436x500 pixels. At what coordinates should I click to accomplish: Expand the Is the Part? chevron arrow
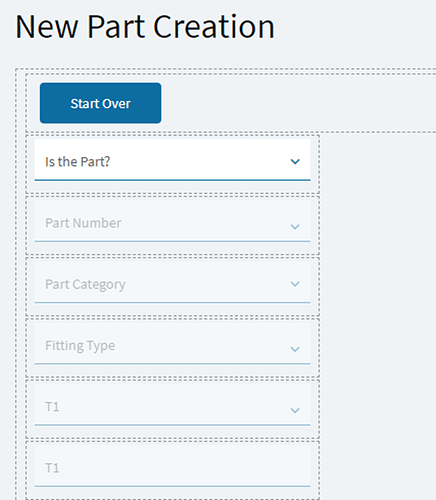tap(295, 162)
